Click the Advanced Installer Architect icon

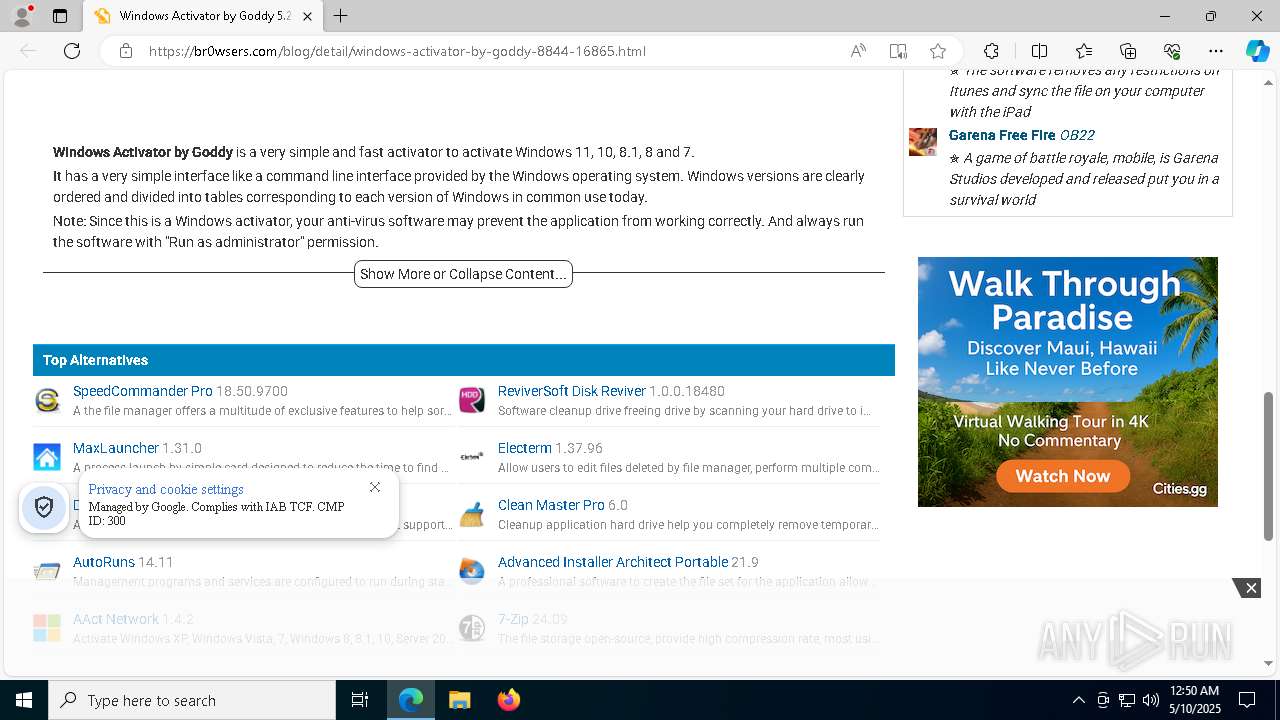[472, 571]
